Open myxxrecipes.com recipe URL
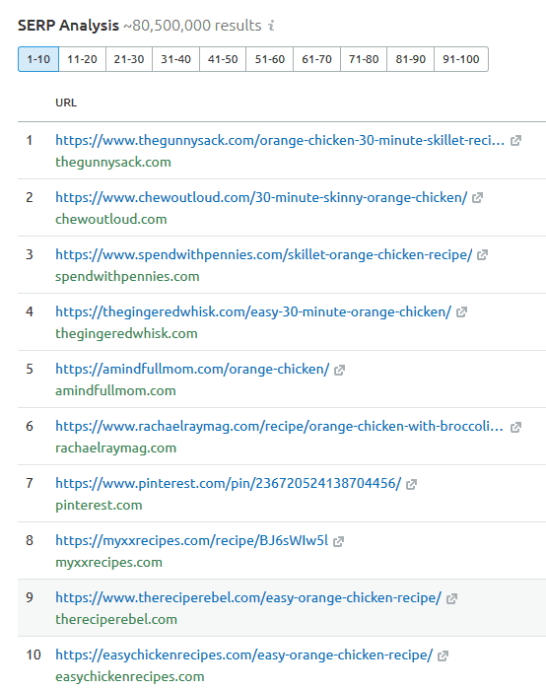 coord(192,540)
